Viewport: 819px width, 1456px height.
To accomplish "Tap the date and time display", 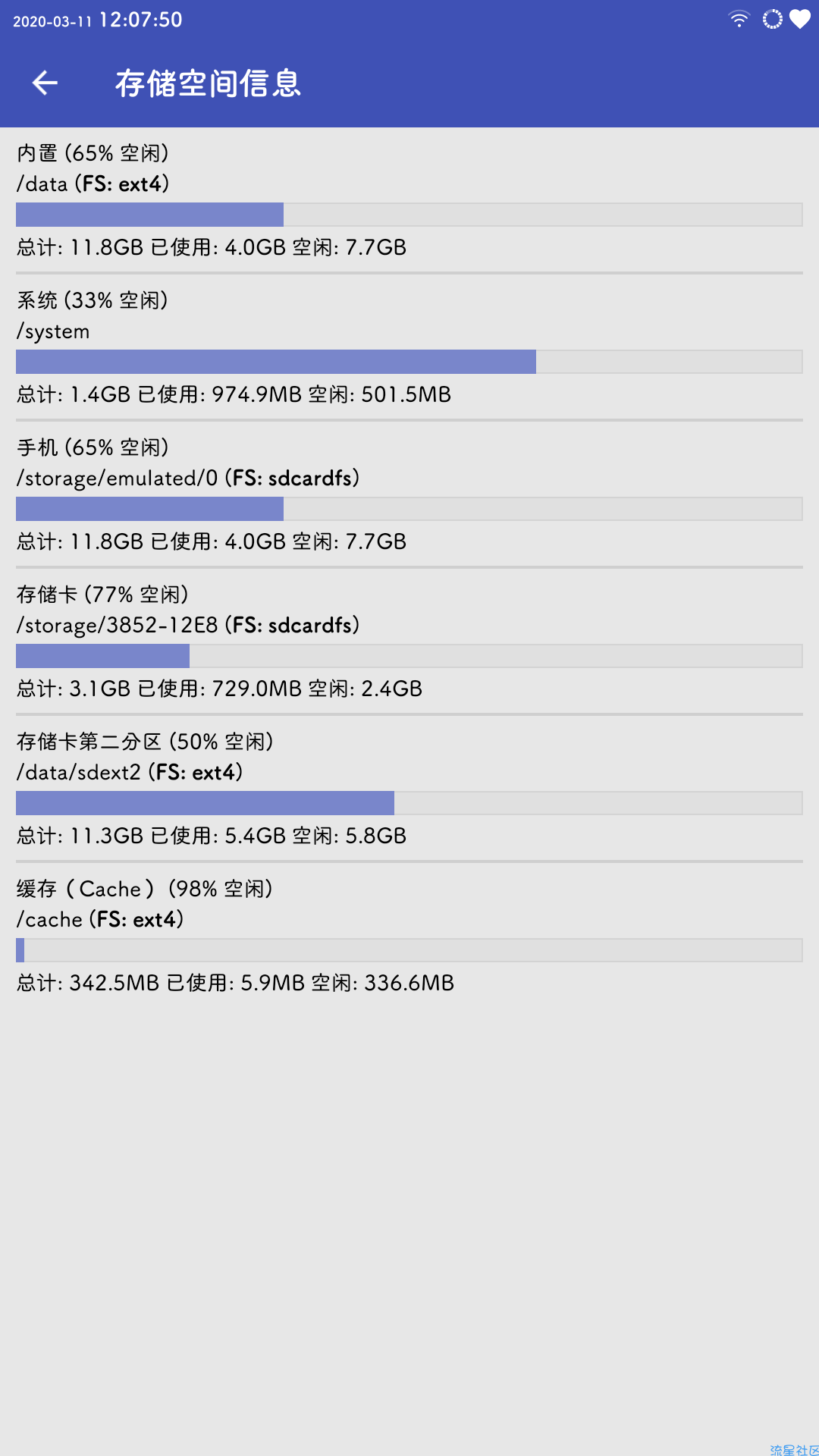I will pyautogui.click(x=98, y=20).
